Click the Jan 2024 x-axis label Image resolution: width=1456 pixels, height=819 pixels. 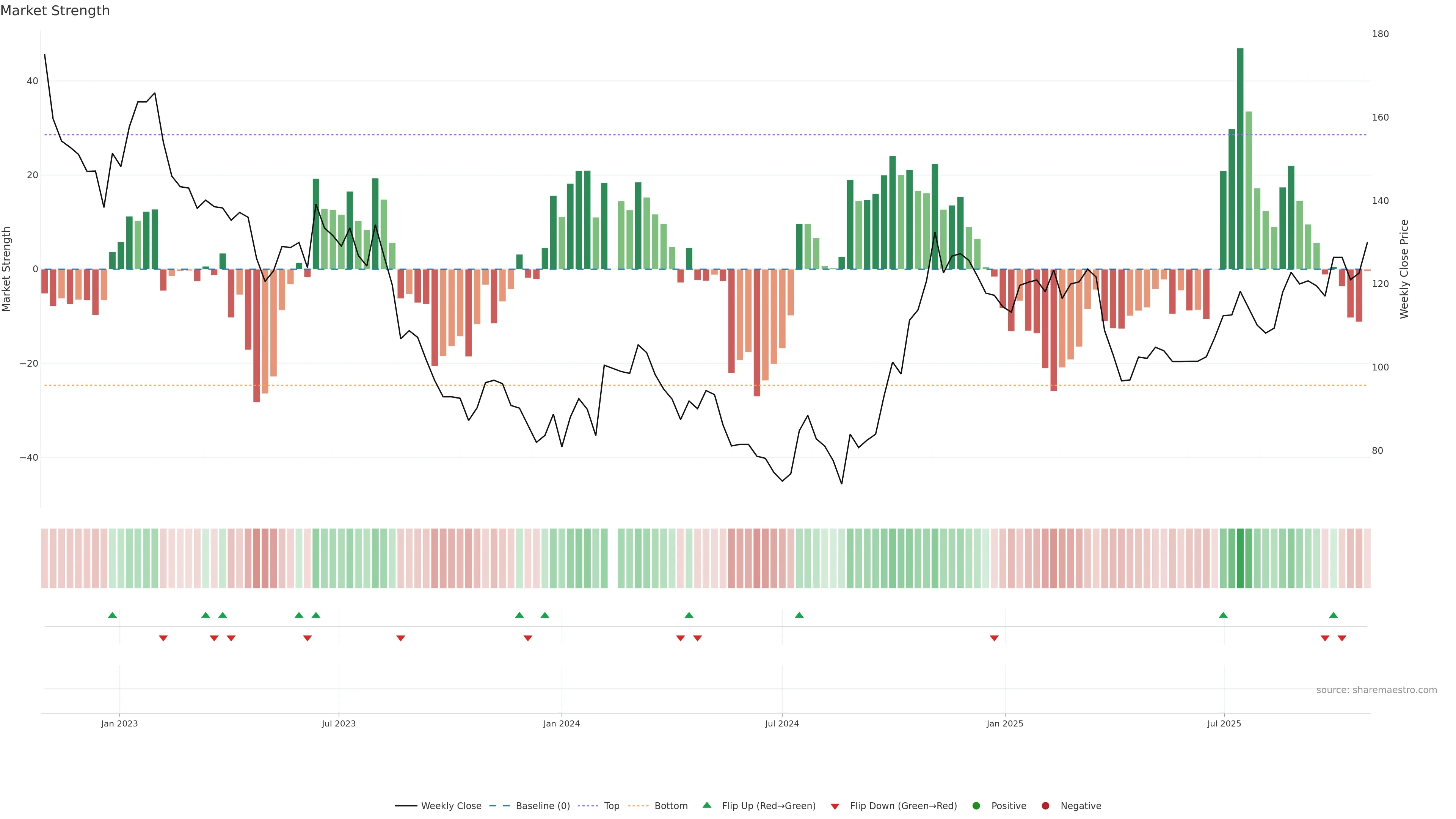pyautogui.click(x=561, y=723)
